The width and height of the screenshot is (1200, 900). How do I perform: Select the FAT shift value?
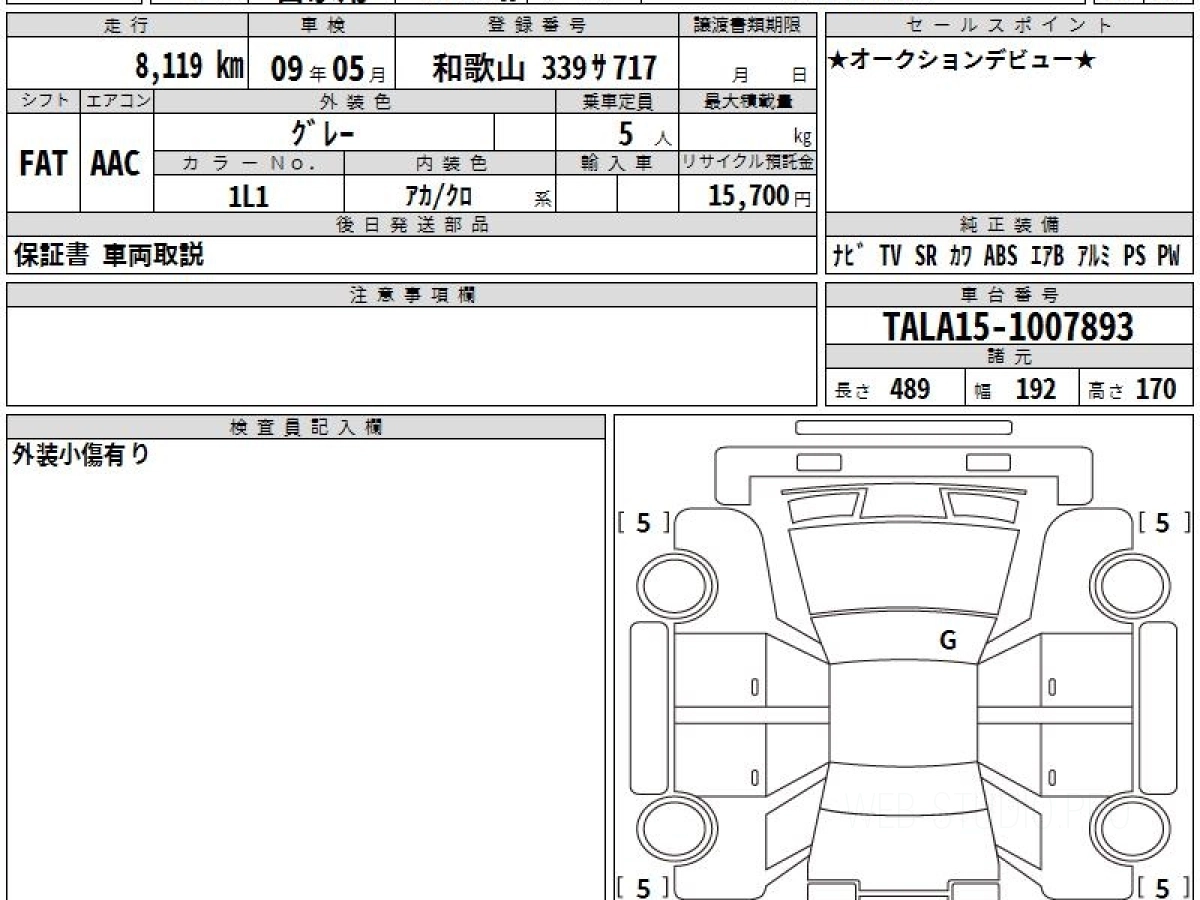click(x=43, y=164)
